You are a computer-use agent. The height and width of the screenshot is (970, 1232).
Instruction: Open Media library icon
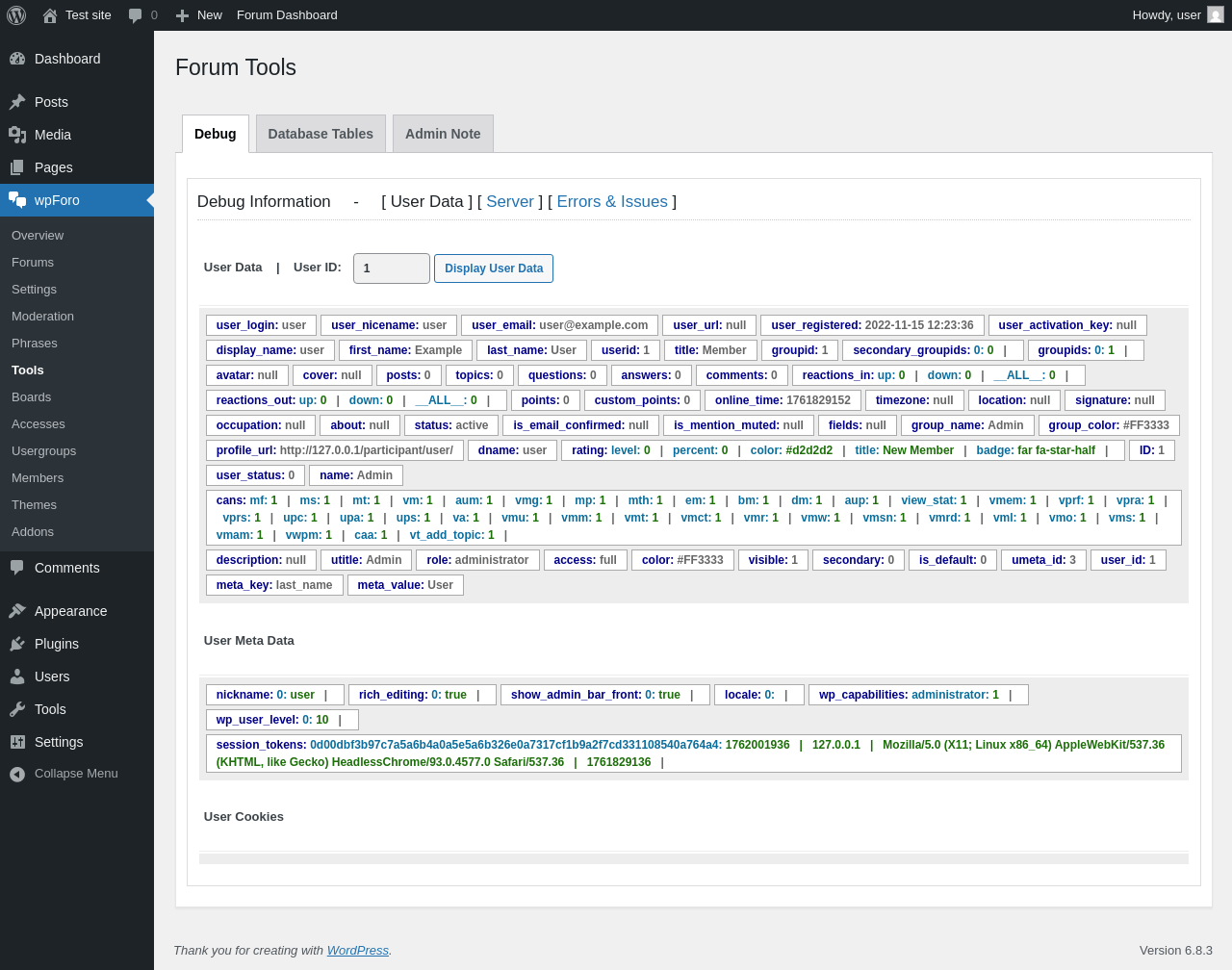17,135
